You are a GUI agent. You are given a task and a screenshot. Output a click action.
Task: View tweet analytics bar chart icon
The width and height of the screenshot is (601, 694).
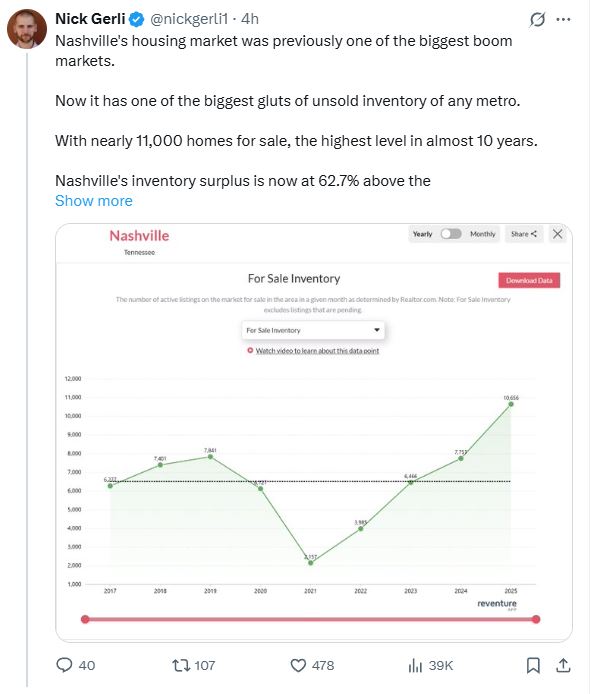415,665
